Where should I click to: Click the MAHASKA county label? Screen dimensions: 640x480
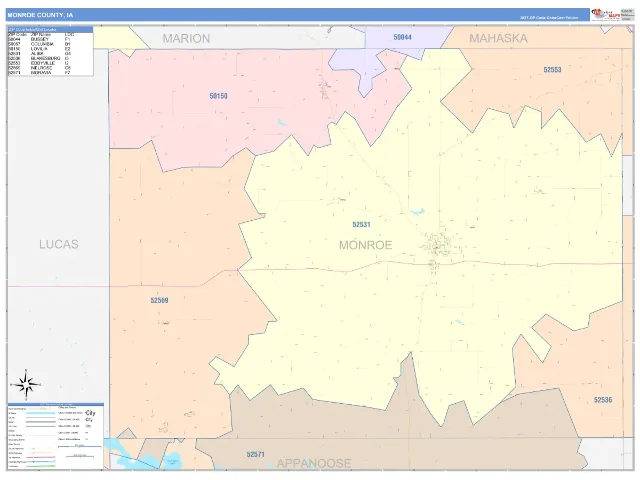(498, 38)
